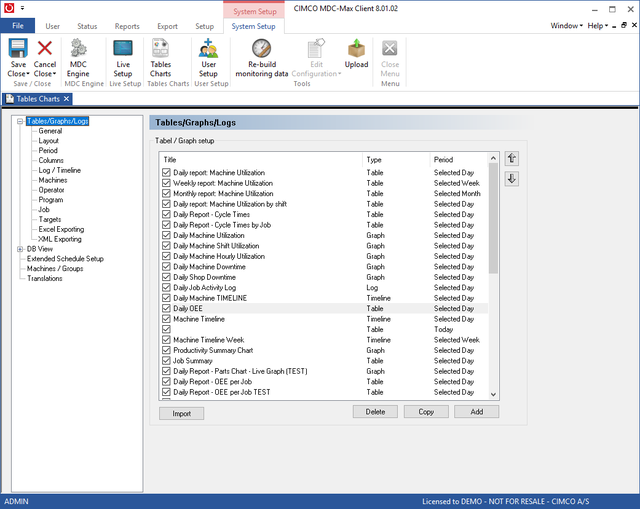The height and width of the screenshot is (509, 640).
Task: Sort list by the Title column header
Action: [x=260, y=160]
